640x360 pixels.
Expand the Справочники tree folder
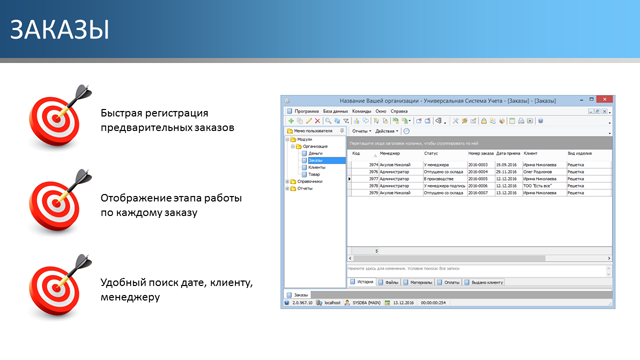point(287,181)
